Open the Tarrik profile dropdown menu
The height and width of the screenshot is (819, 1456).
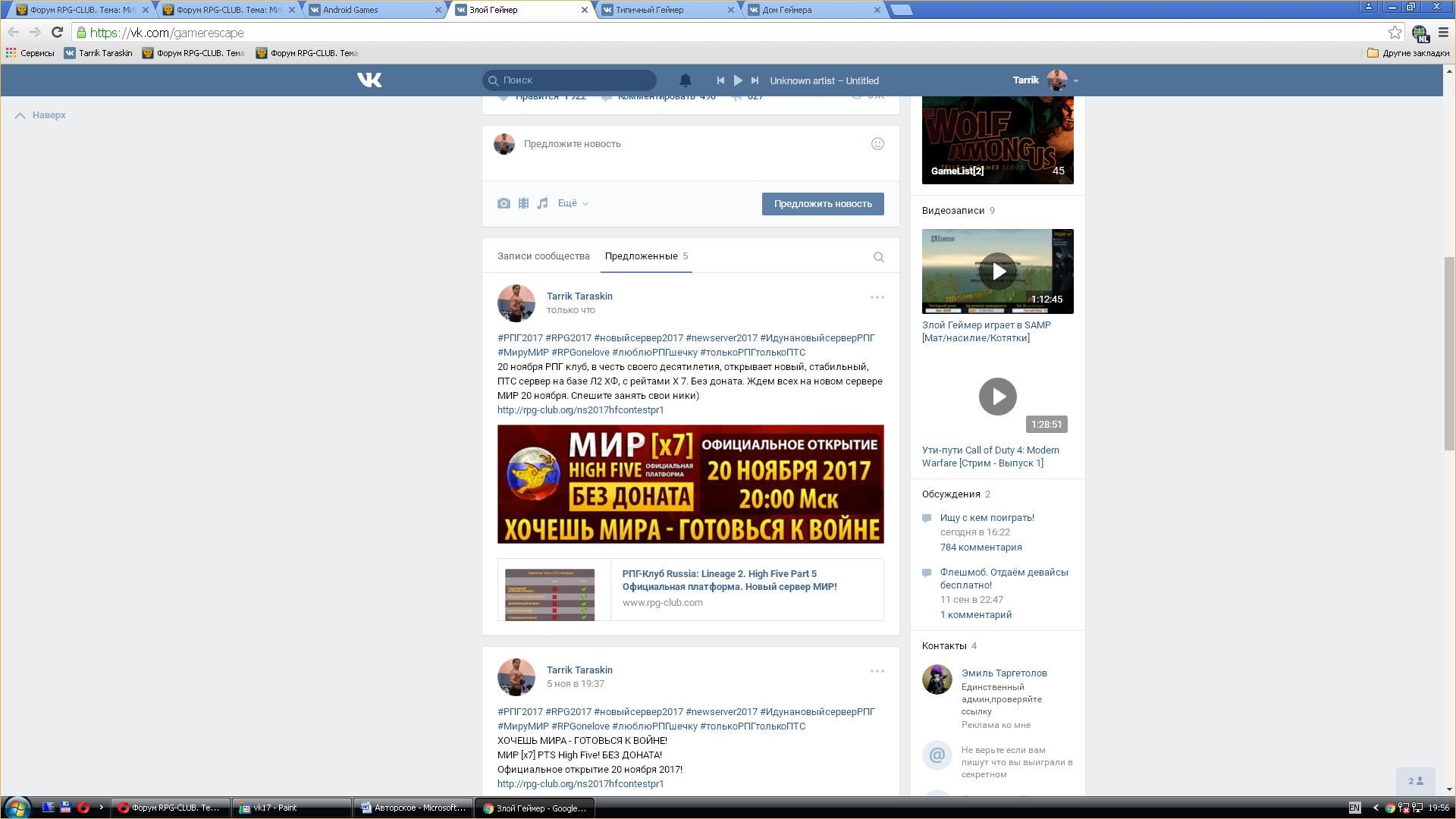pyautogui.click(x=1045, y=80)
